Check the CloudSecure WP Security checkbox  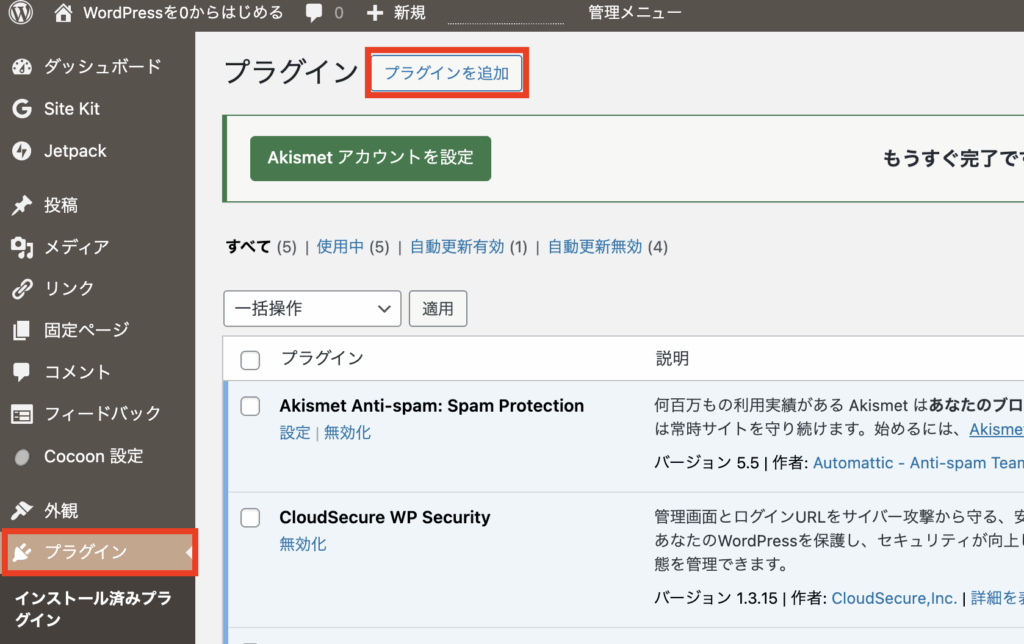[x=250, y=518]
